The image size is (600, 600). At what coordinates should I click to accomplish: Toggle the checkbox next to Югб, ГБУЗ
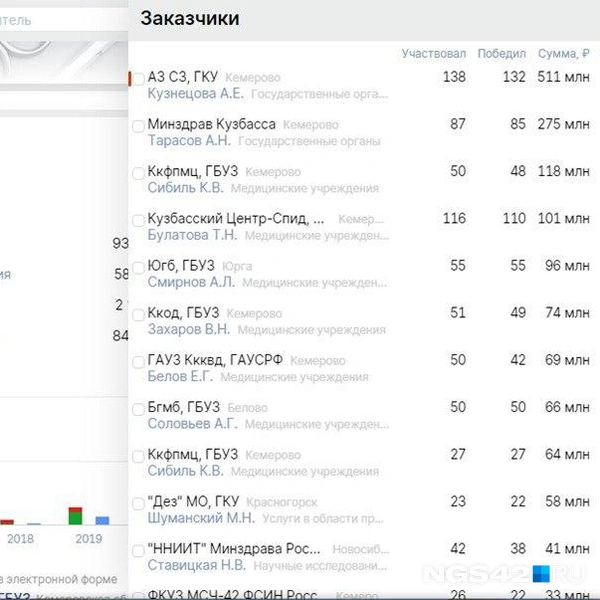[138, 268]
